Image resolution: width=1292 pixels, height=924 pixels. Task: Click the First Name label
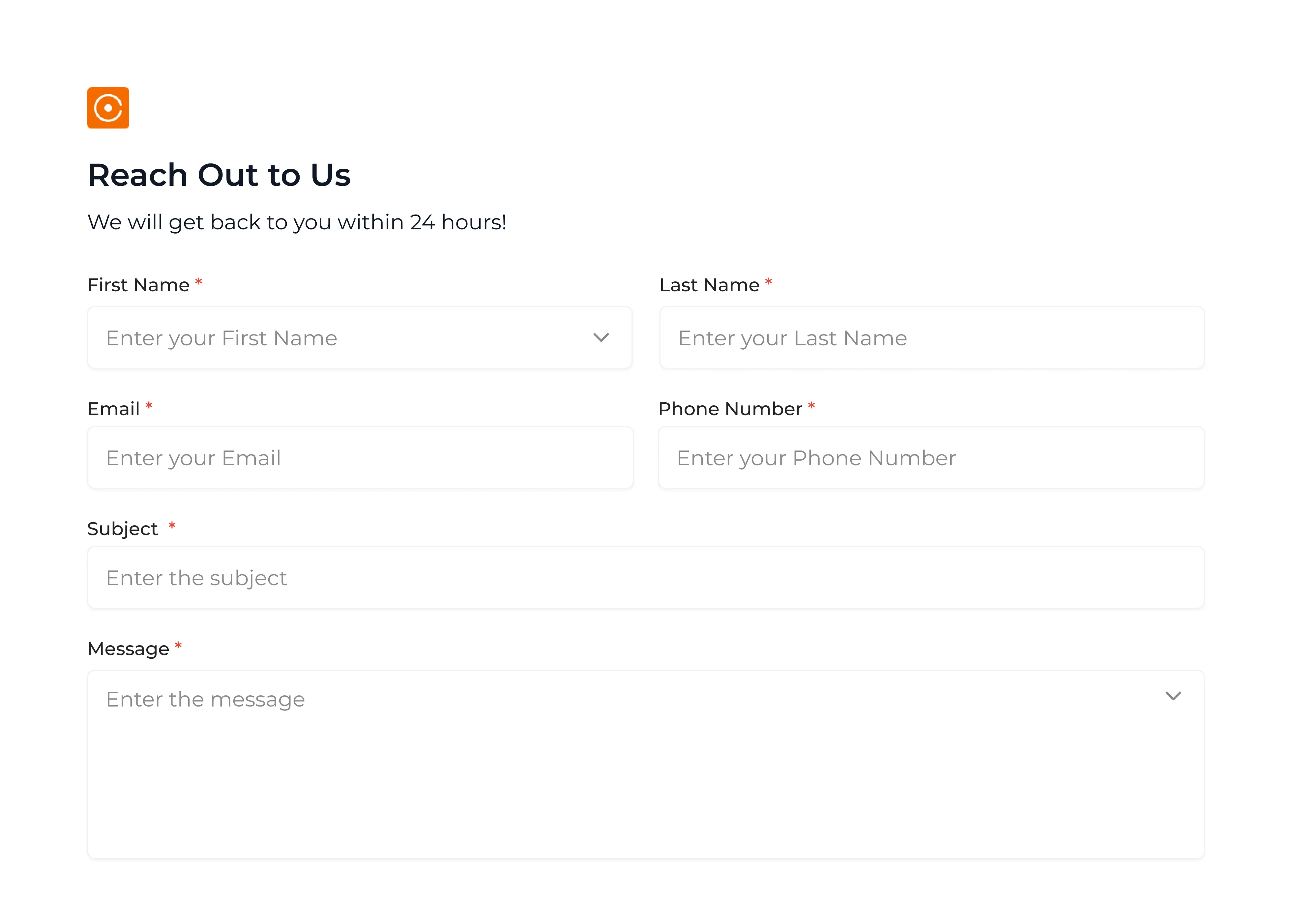coord(138,285)
